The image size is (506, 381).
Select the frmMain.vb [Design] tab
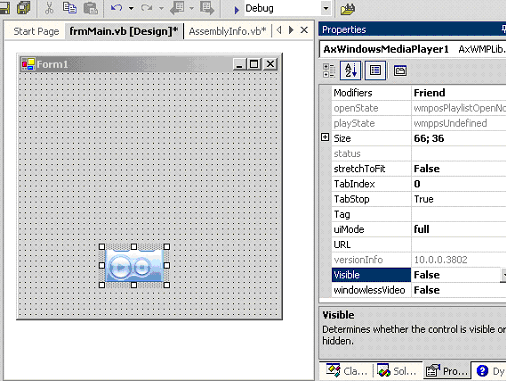pyautogui.click(x=124, y=31)
